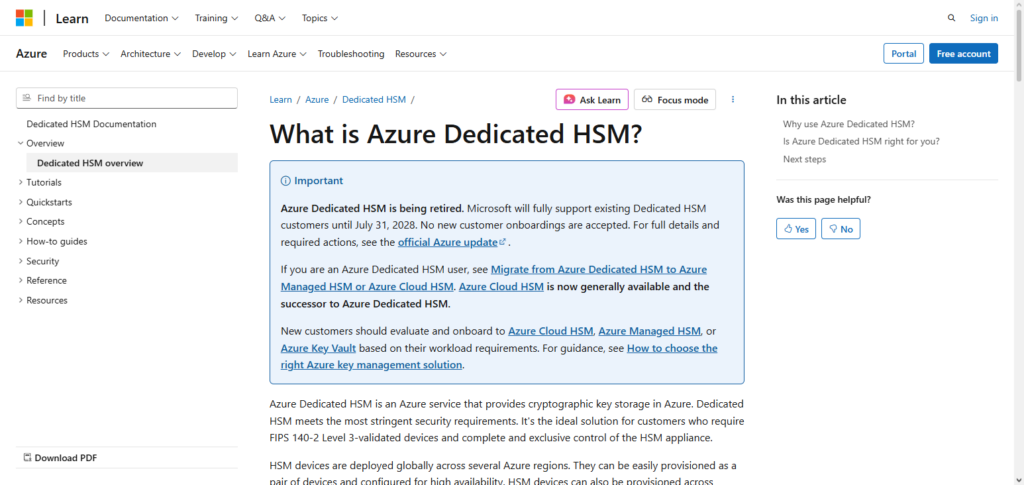Click the No helpful button
Image resolution: width=1024 pixels, height=485 pixels.
tap(840, 229)
